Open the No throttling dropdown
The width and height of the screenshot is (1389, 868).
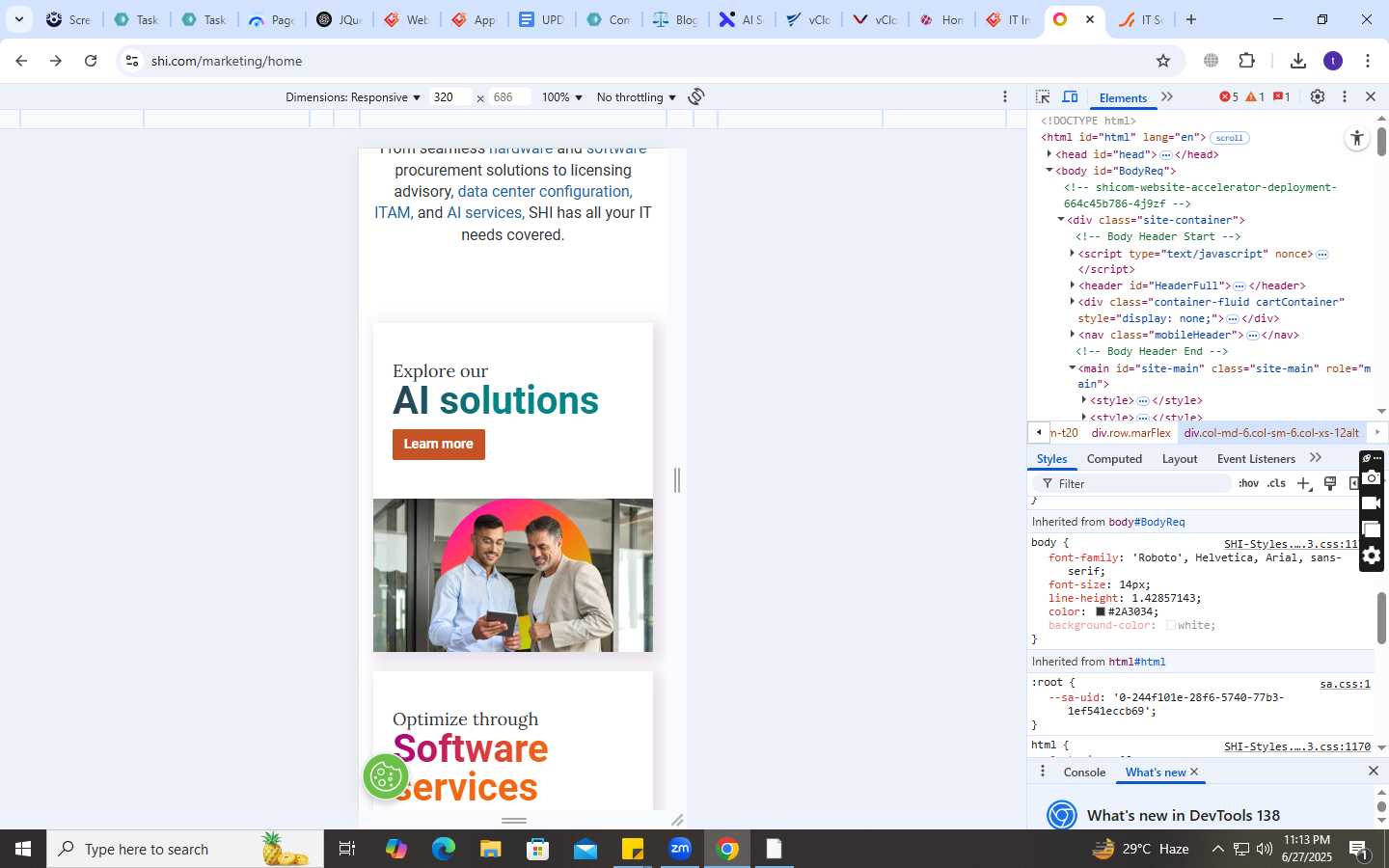[637, 97]
